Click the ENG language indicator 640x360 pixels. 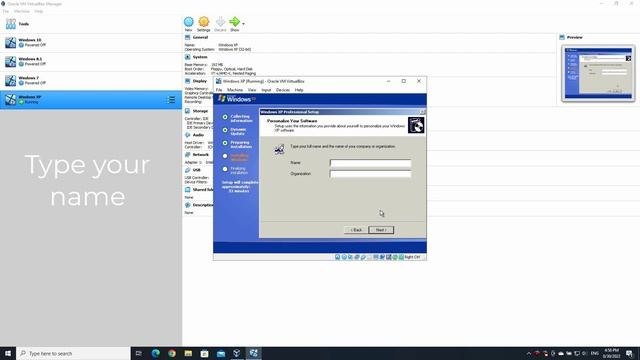(x=595, y=353)
